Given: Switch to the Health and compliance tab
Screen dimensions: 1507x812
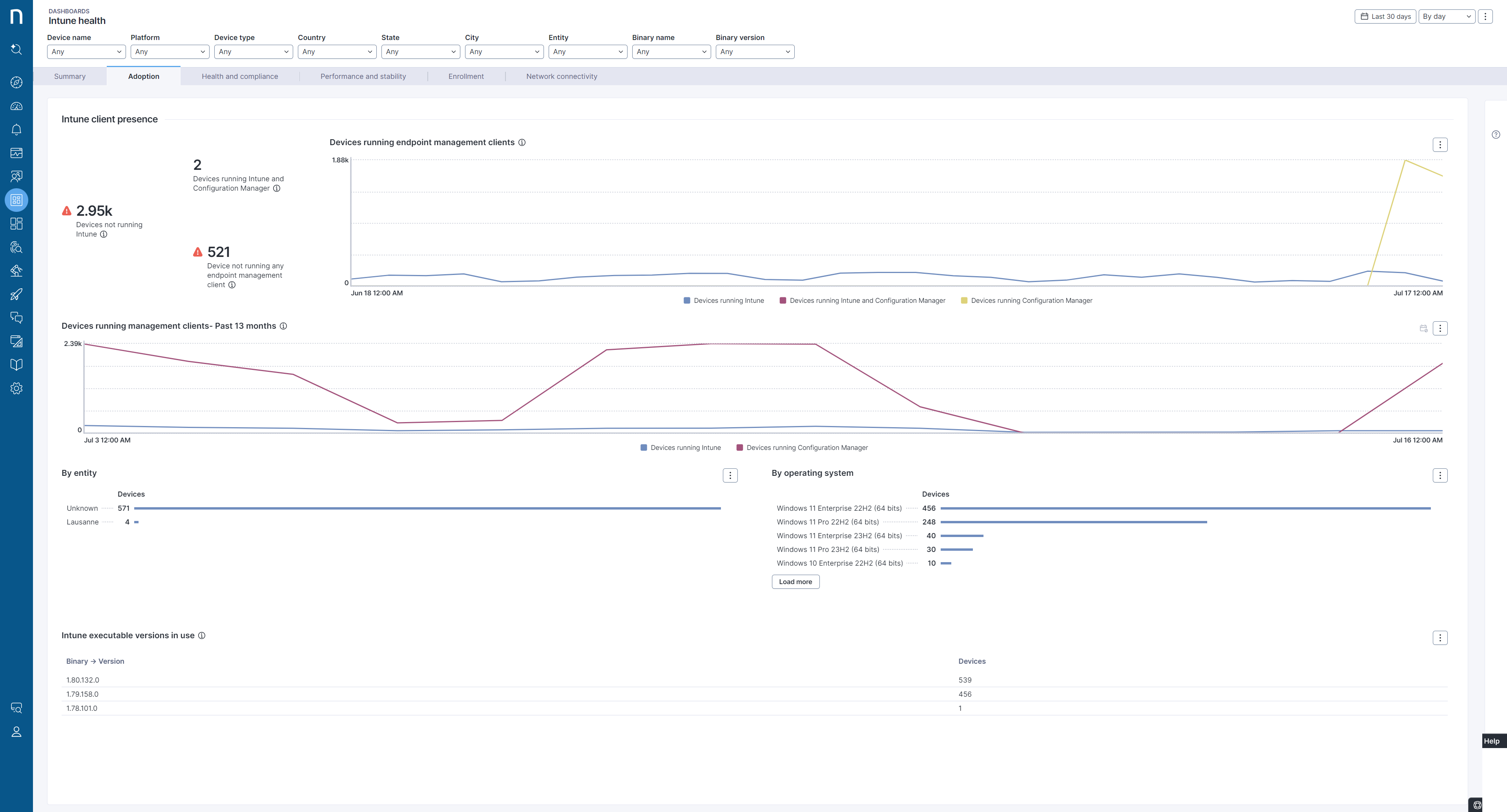Looking at the screenshot, I should pyautogui.click(x=240, y=76).
